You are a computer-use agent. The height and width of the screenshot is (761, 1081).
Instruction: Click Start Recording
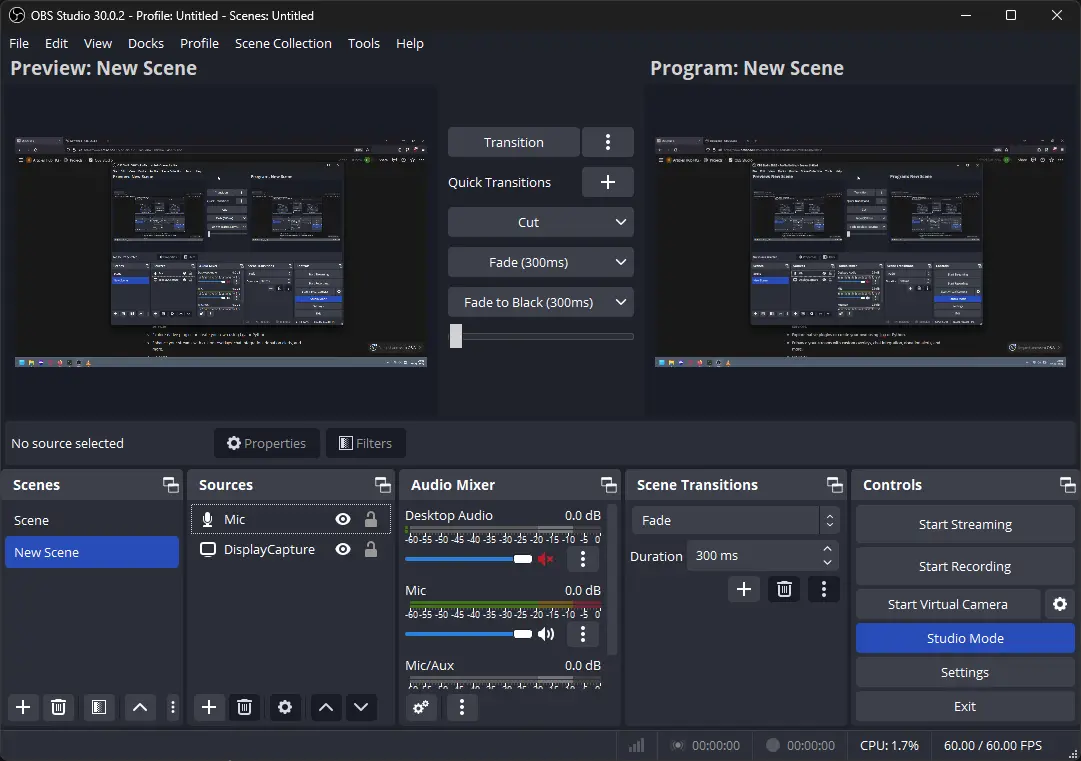[965, 567]
